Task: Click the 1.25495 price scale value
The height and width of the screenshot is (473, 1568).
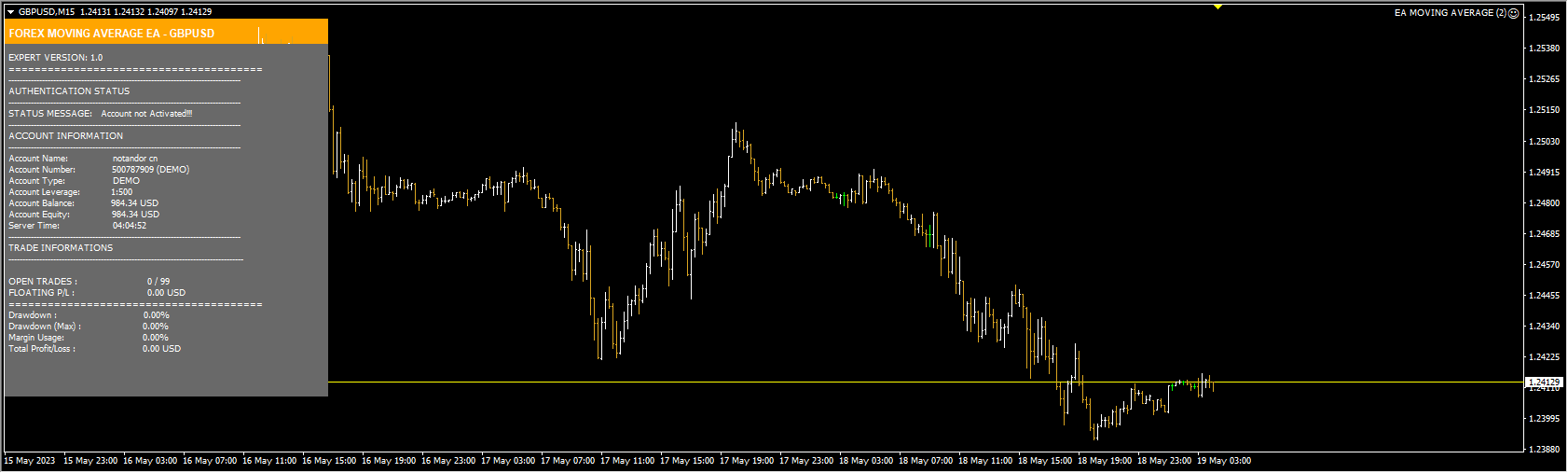Action: 1545,18
